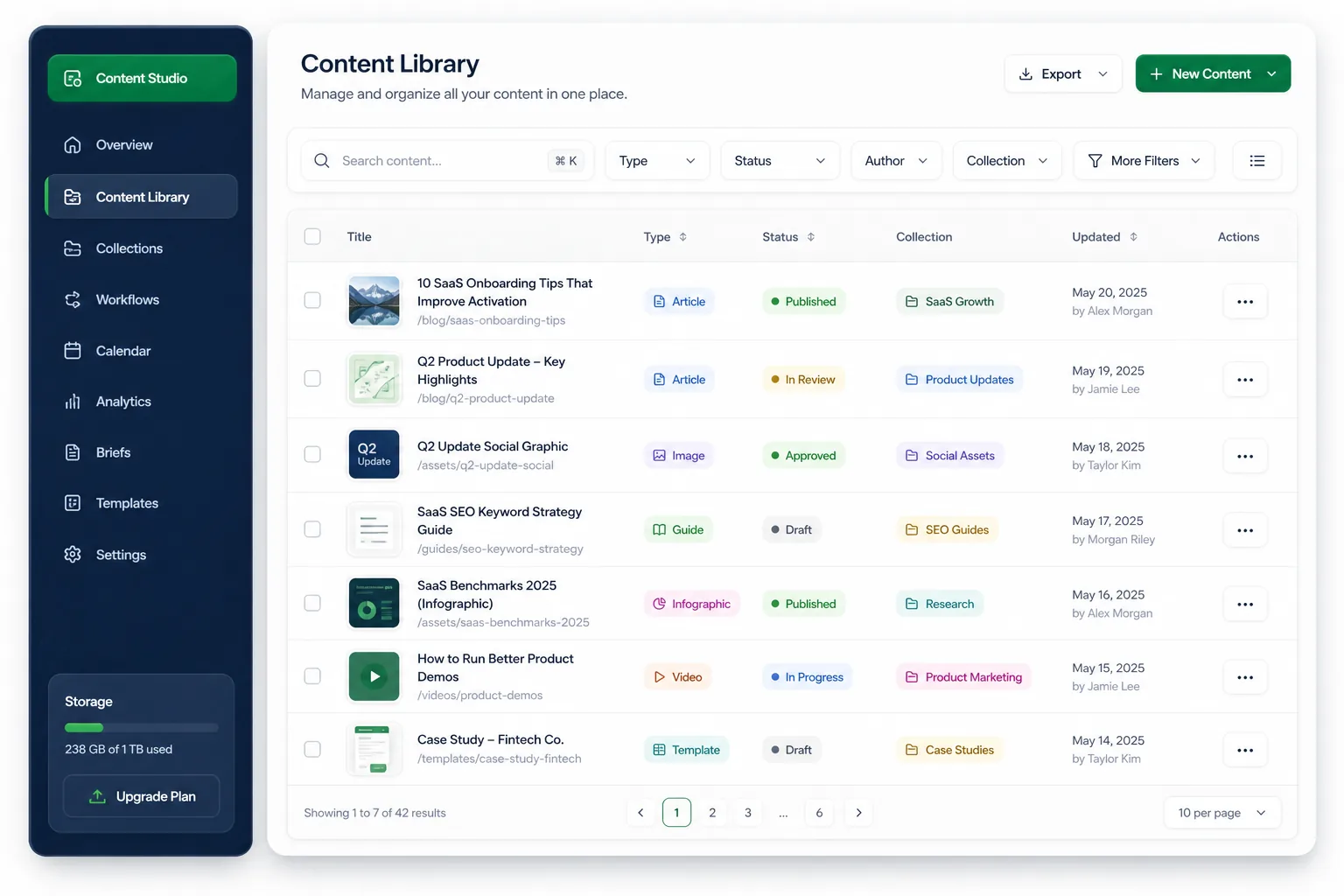The image size is (1344, 896).
Task: Change the 10 per page dropdown
Action: 1222,813
